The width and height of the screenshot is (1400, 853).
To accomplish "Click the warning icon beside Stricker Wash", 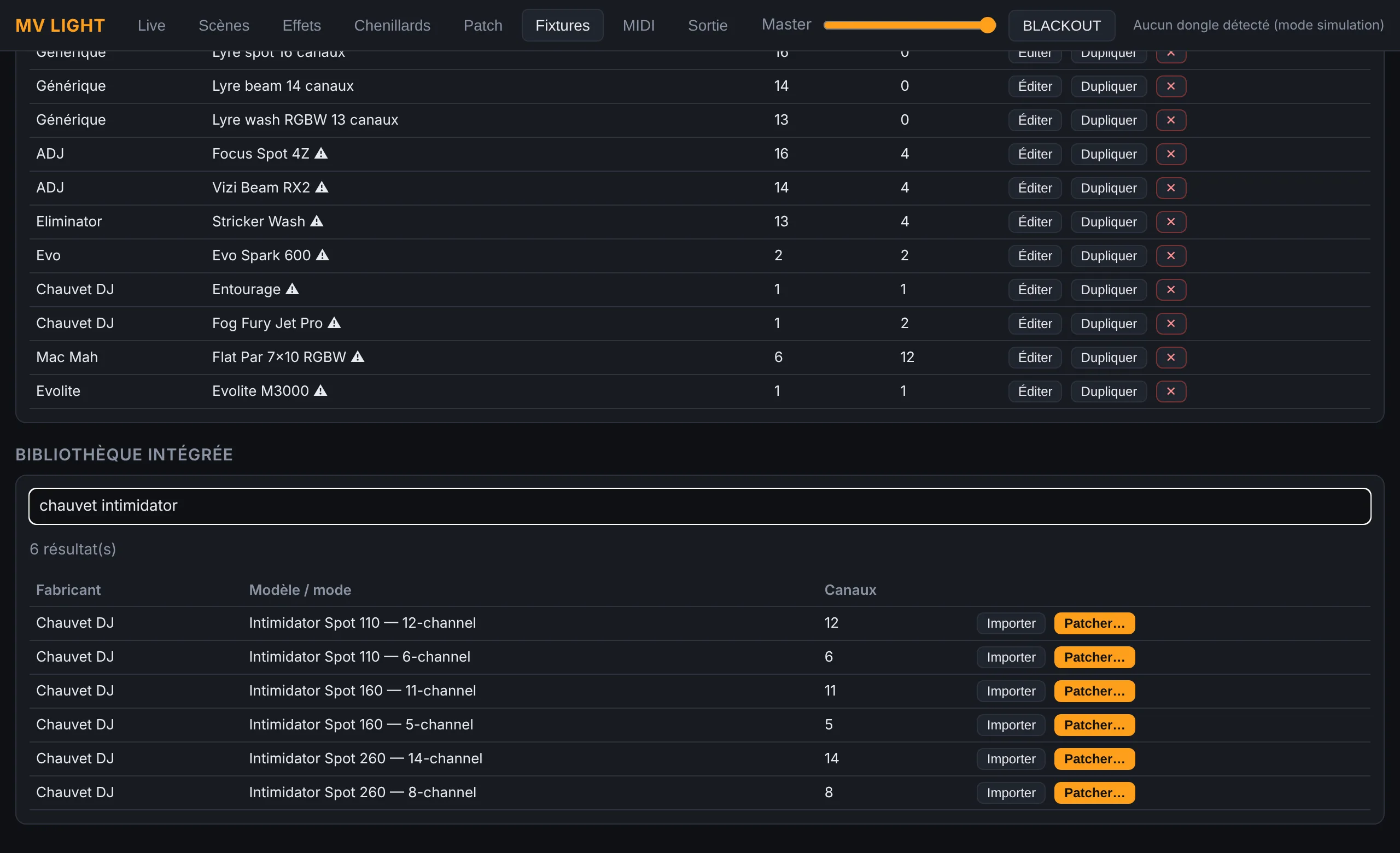I will [317, 221].
